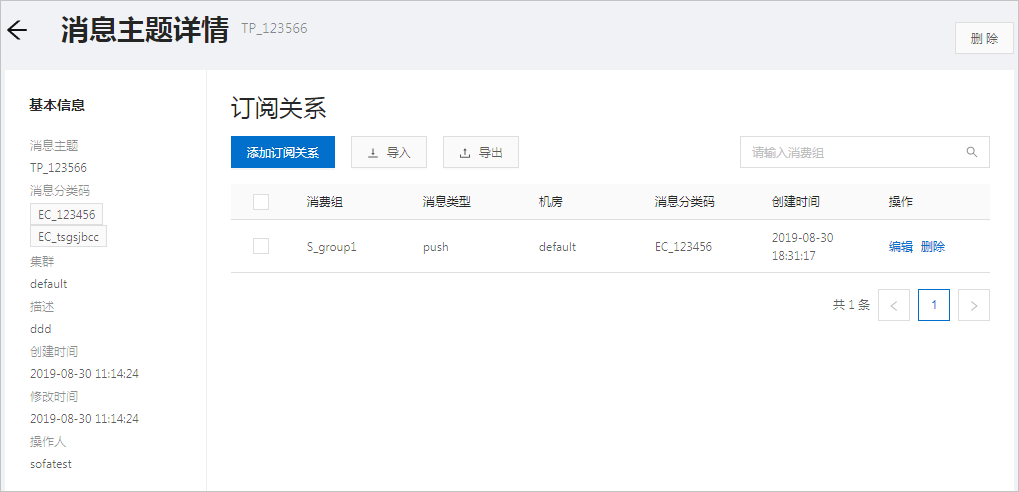Click the TP_123566 subtitle beside page title
1019x492 pixels.
pos(274,28)
